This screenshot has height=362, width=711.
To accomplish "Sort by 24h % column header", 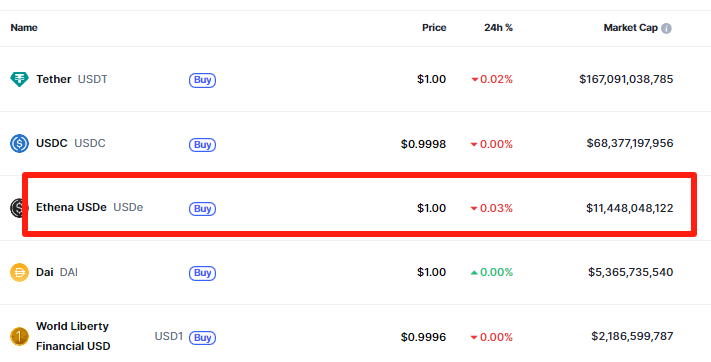I will (x=498, y=28).
